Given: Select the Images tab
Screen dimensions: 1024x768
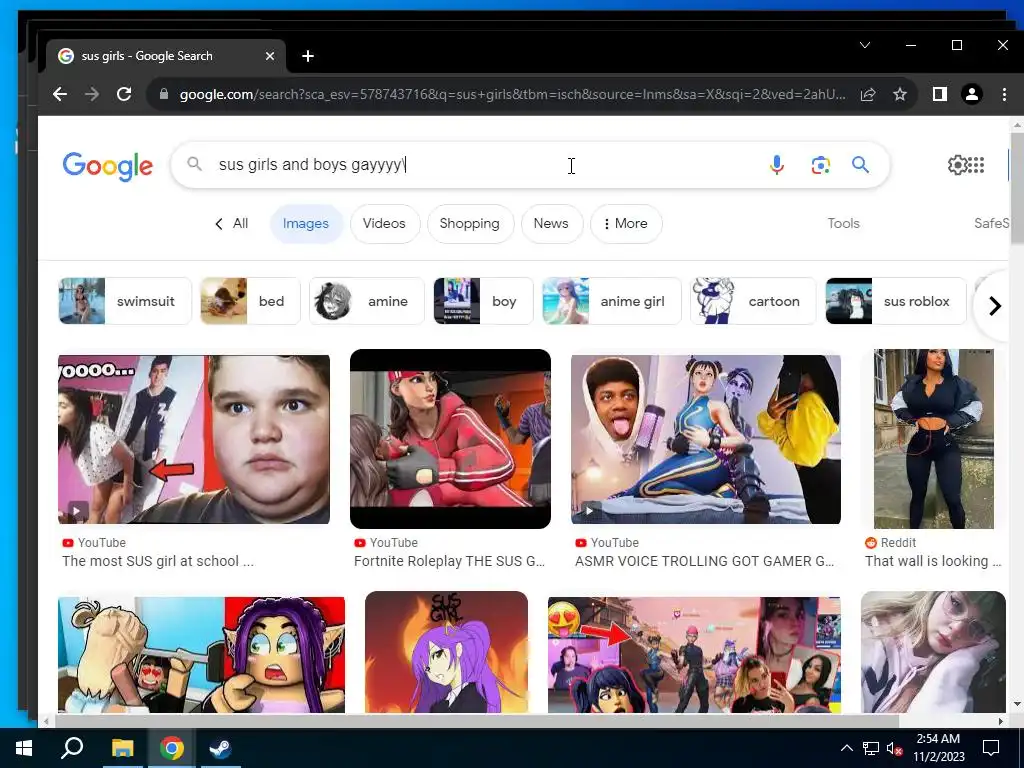Looking at the screenshot, I should point(306,223).
